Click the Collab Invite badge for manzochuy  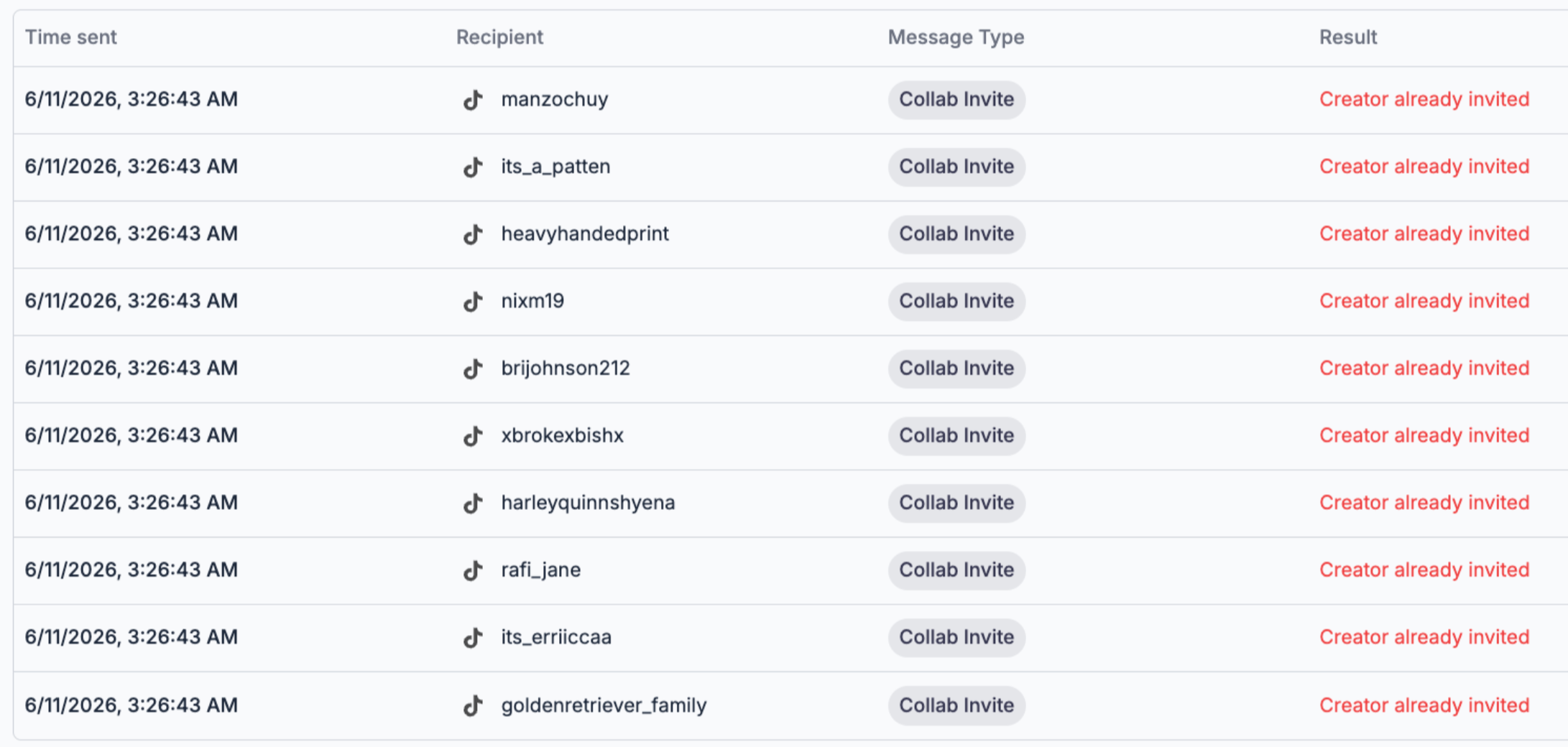(956, 99)
